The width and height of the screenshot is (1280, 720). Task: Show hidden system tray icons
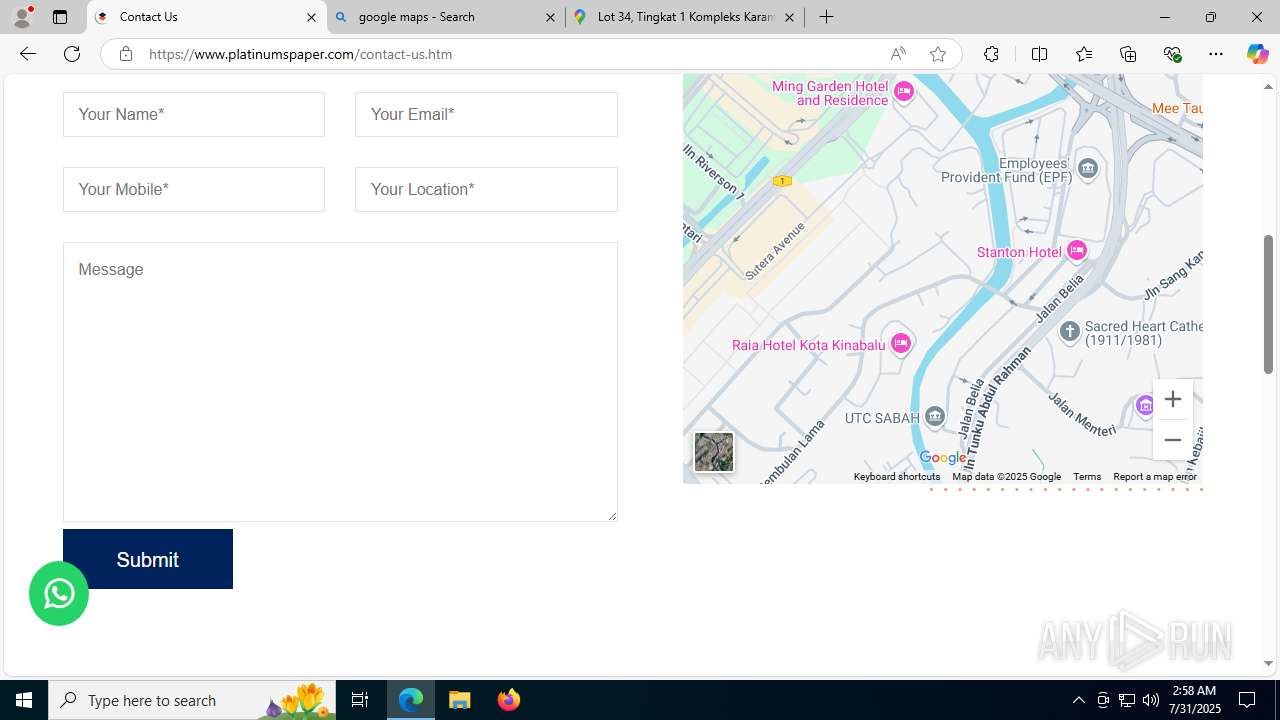pos(1078,700)
